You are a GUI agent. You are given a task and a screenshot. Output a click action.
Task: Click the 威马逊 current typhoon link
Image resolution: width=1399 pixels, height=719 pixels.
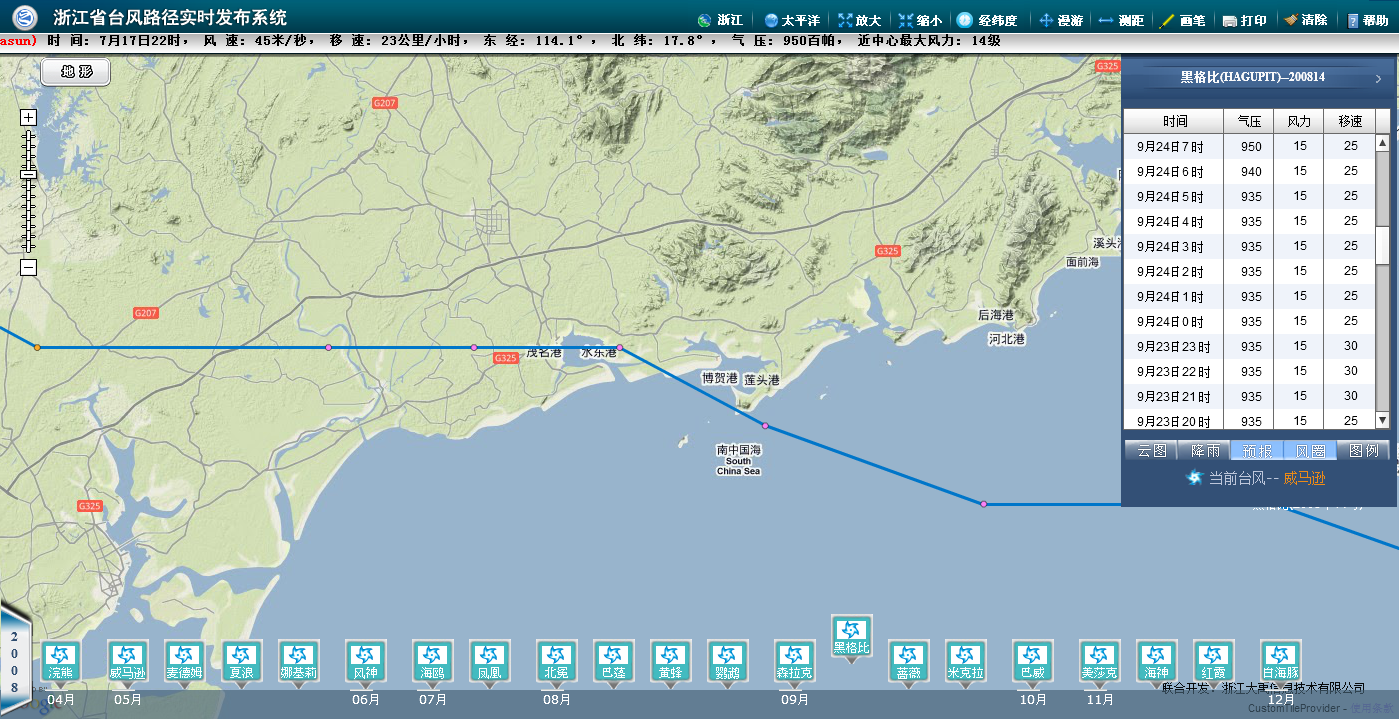tap(1304, 479)
